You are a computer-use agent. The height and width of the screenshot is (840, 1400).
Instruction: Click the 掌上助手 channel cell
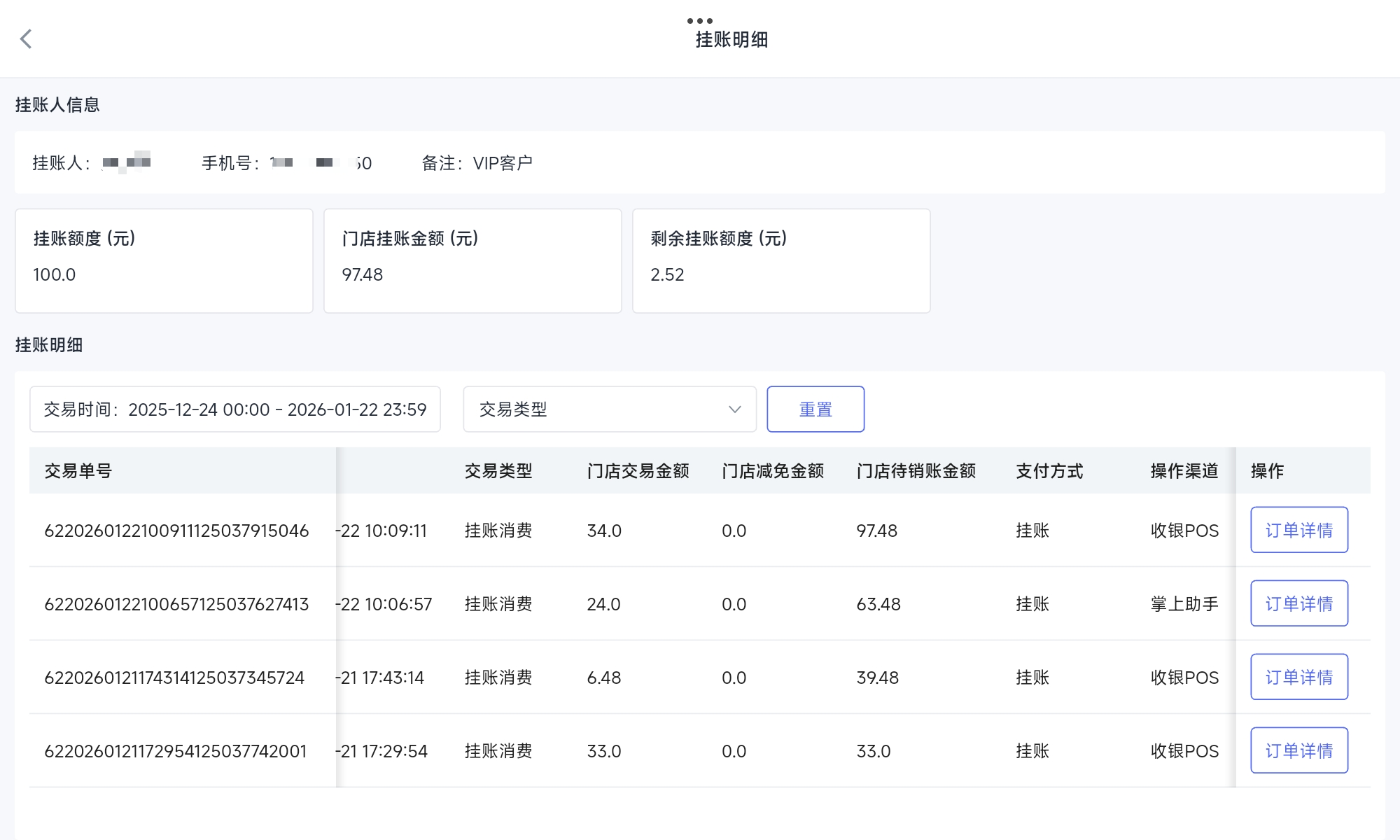(1184, 604)
